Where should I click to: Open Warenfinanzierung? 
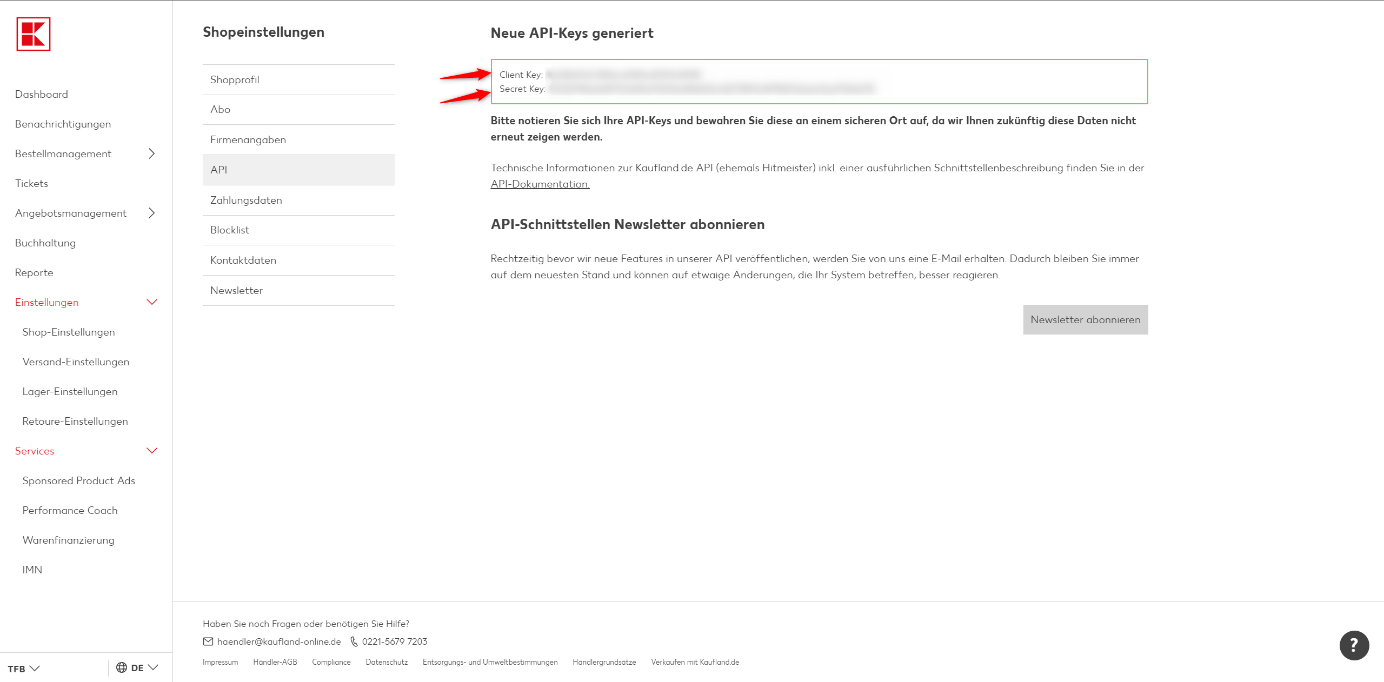68,540
